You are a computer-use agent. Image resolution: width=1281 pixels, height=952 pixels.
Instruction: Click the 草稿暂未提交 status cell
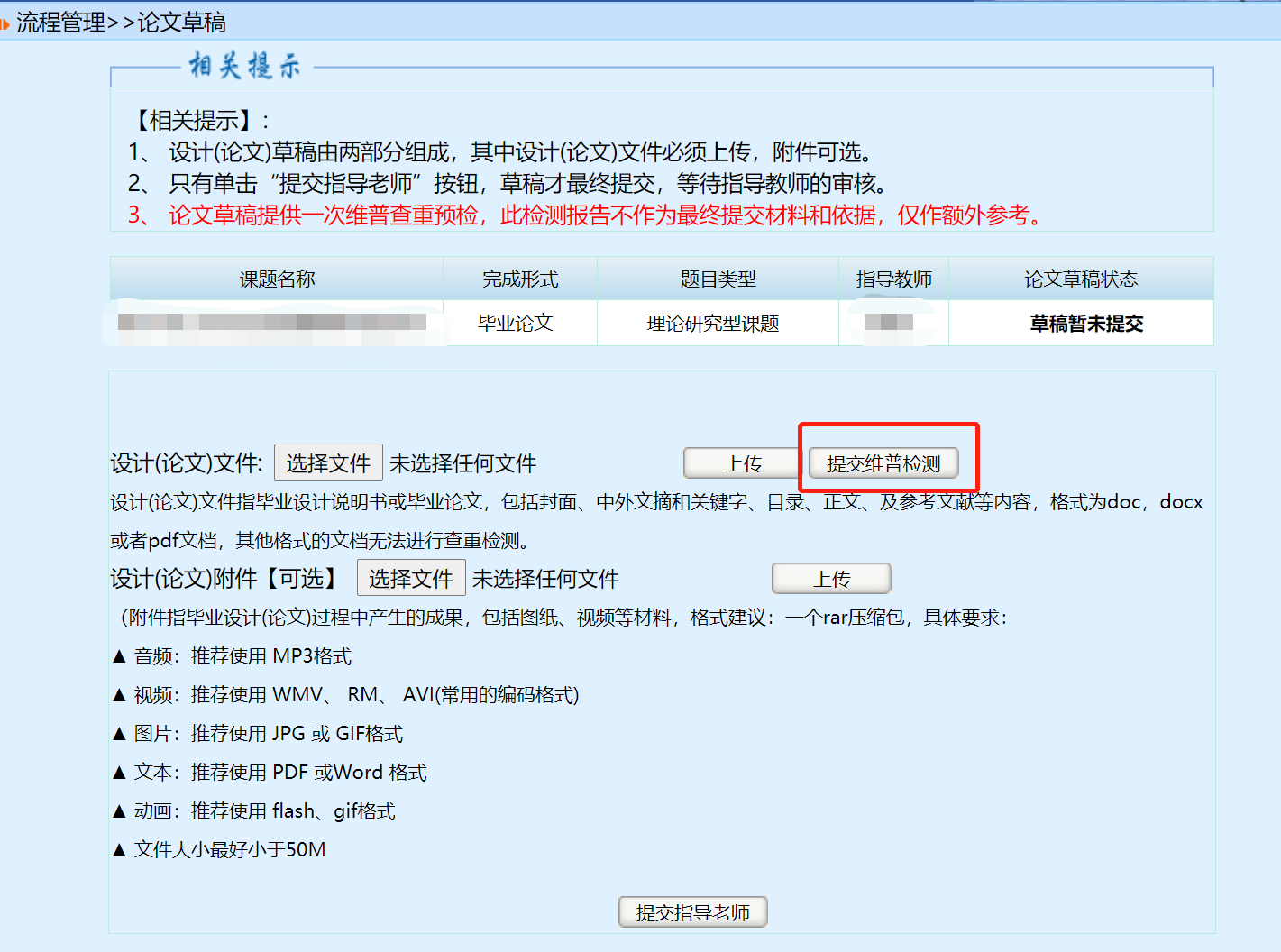tap(1086, 324)
